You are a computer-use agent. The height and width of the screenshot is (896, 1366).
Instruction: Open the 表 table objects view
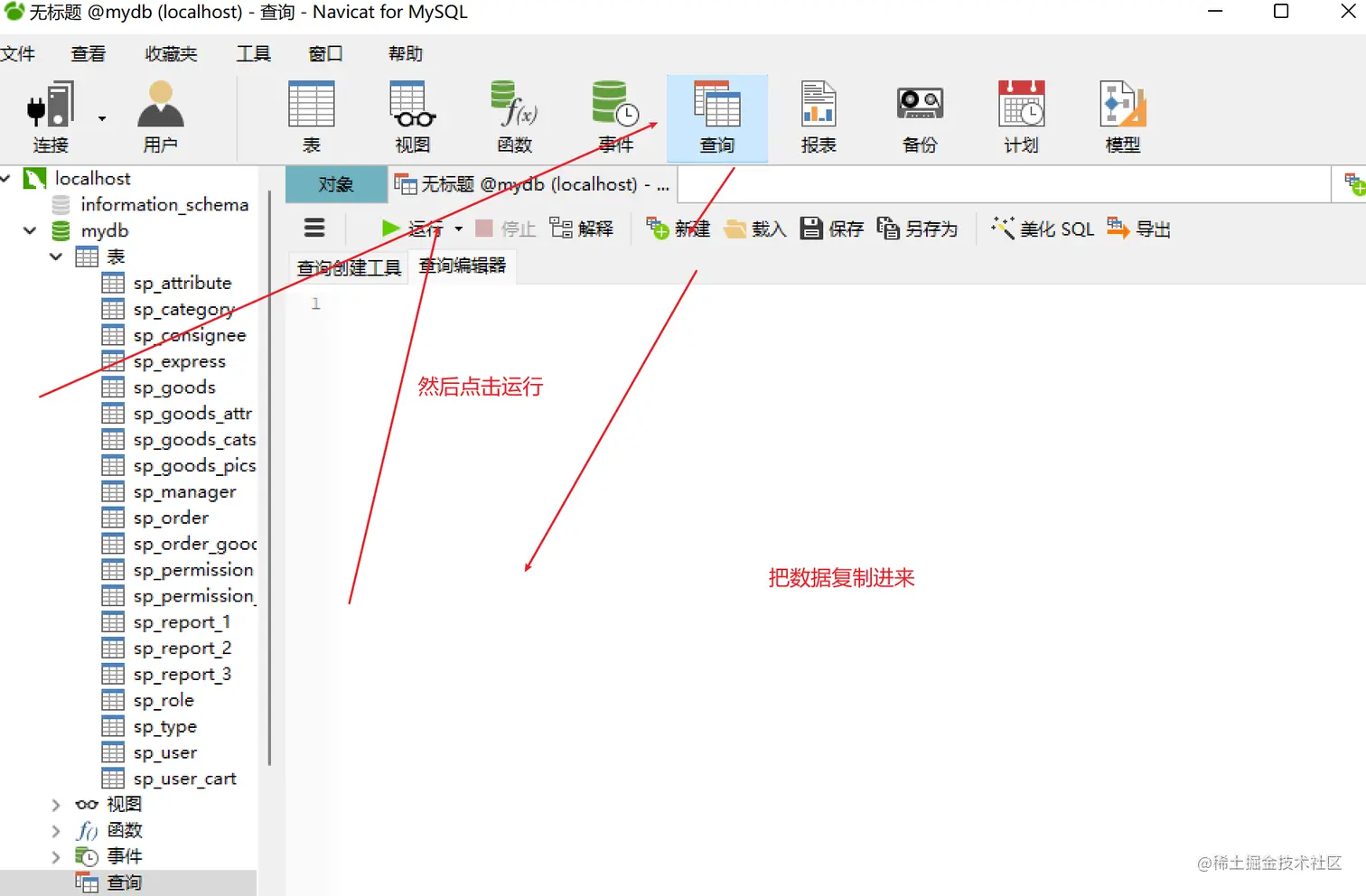[x=311, y=117]
